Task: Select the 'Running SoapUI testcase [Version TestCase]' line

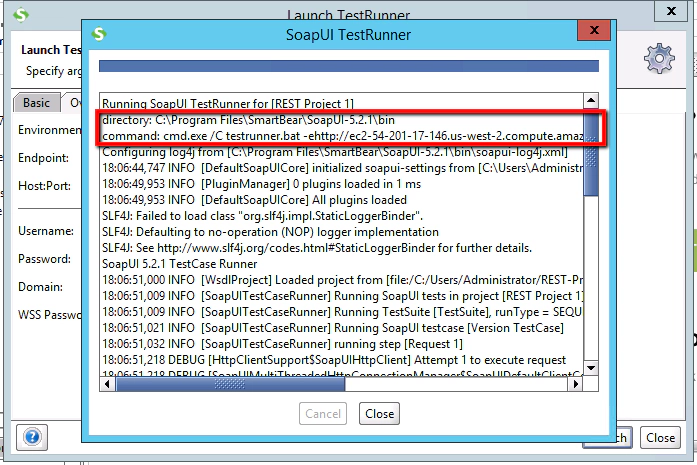Action: point(333,328)
